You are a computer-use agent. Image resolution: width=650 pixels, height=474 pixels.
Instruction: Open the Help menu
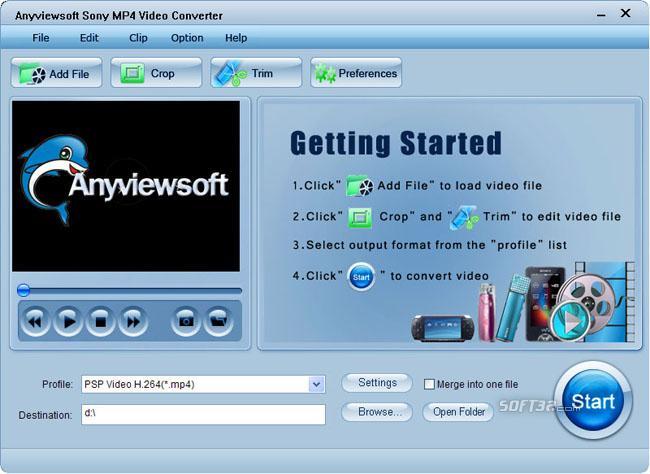point(236,38)
